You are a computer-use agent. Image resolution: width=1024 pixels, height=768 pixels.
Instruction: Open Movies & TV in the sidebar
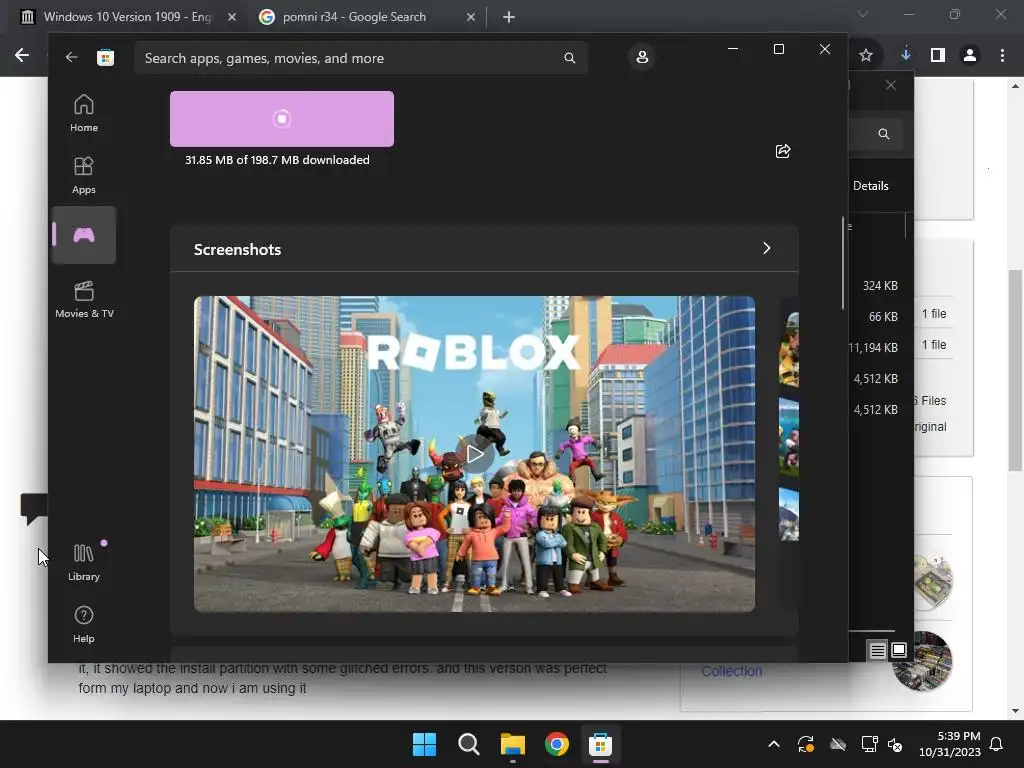84,299
